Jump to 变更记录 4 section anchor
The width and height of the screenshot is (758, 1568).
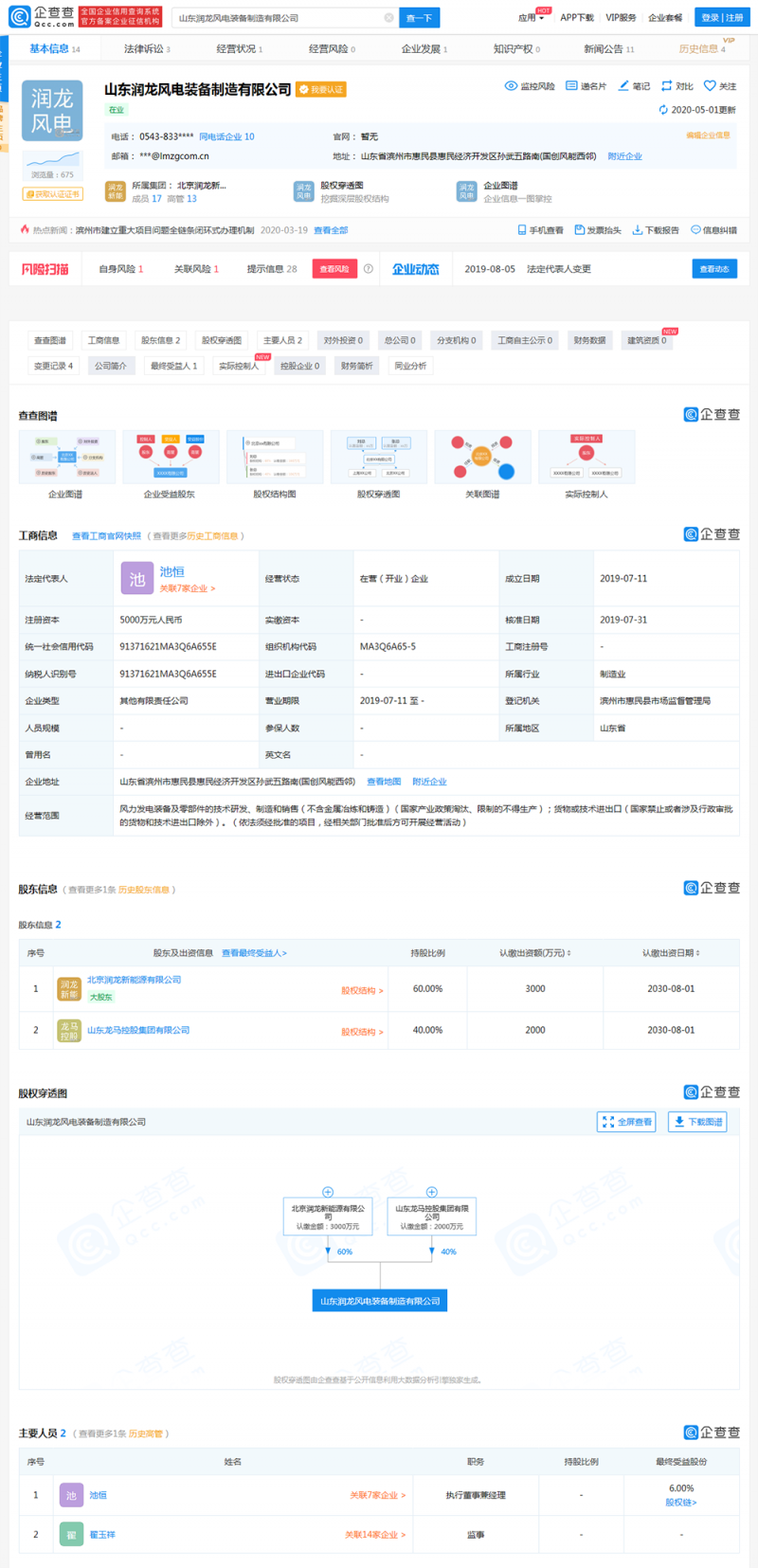pyautogui.click(x=53, y=366)
